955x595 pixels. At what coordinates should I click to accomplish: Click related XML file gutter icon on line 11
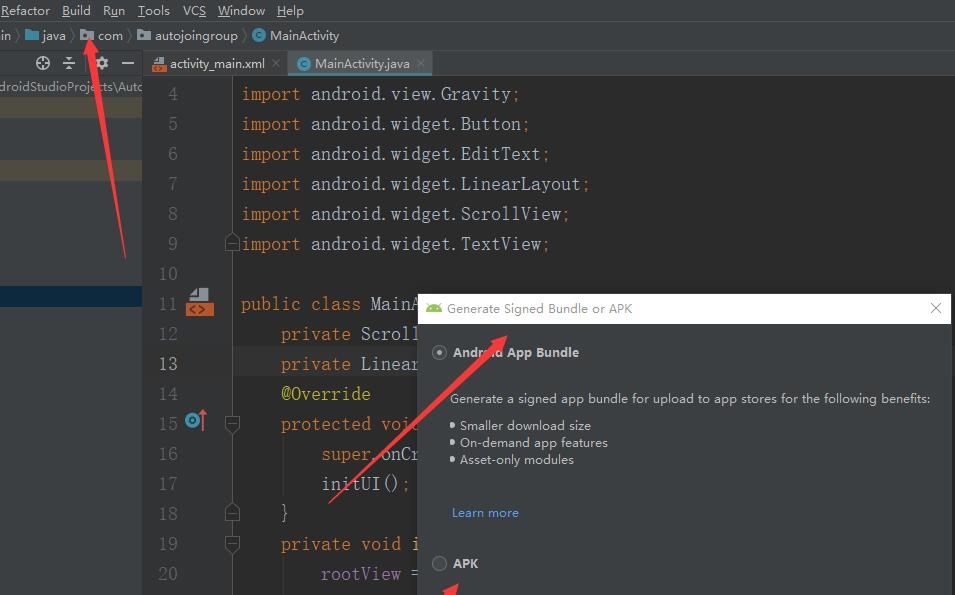pyautogui.click(x=199, y=302)
